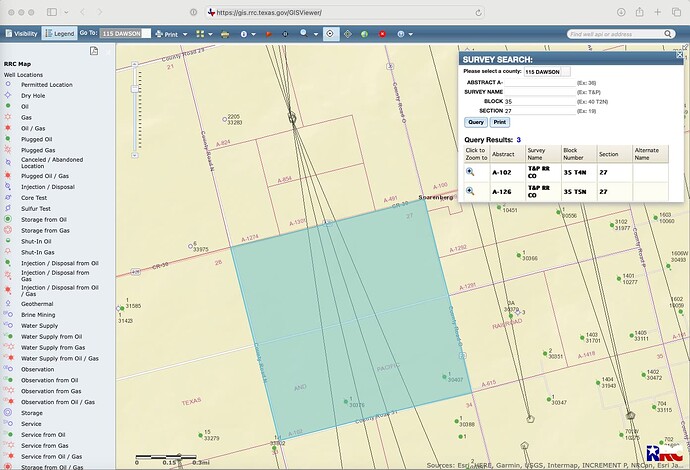This screenshot has width=690, height=470.
Task: Click the BLOCK input field
Action: pyautogui.click(x=540, y=102)
